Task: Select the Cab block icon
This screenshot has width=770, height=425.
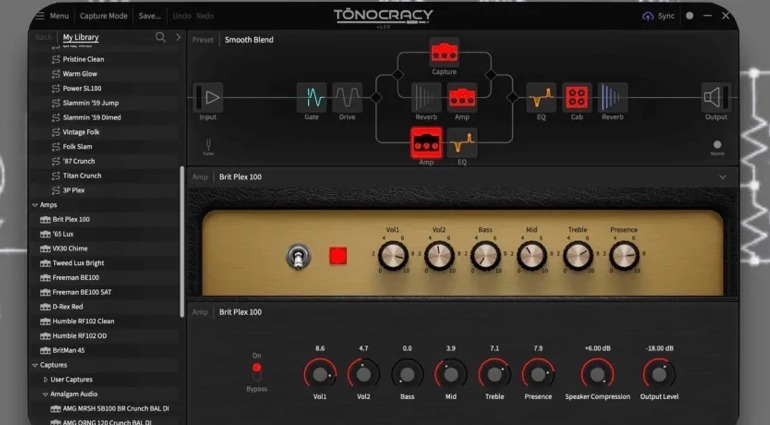Action: pyautogui.click(x=577, y=97)
